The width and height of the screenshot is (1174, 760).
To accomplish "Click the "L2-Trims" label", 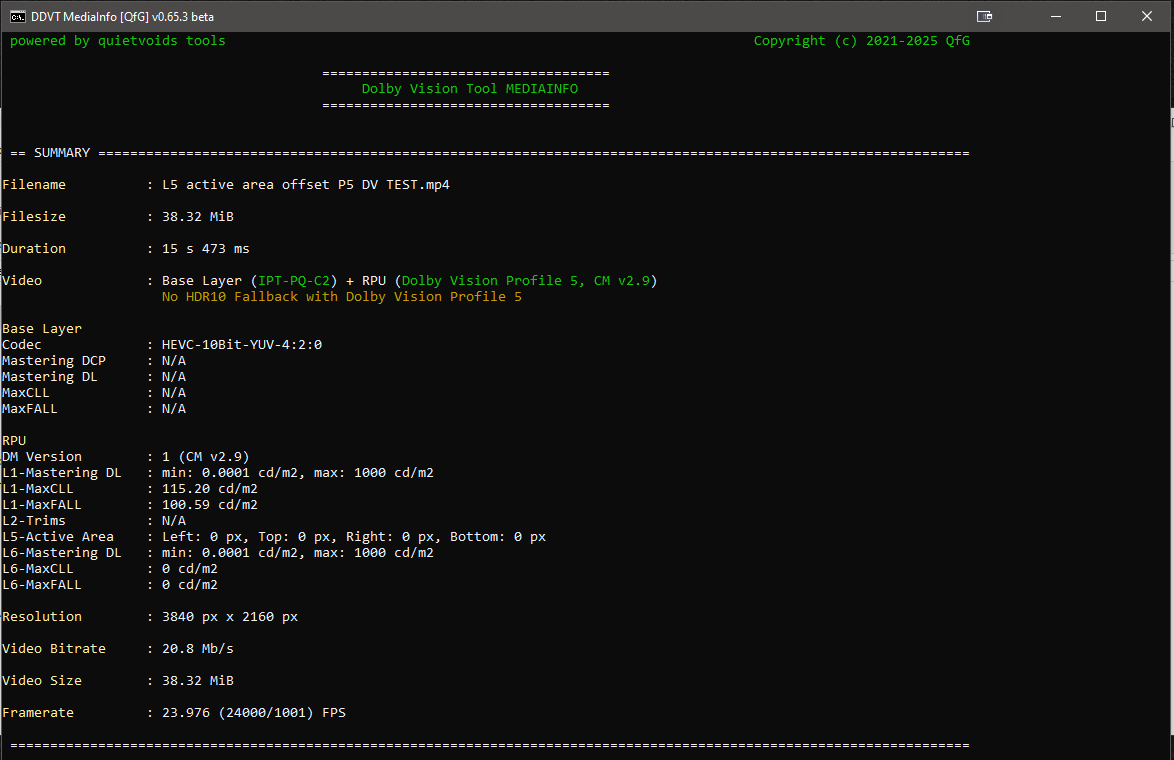I will coord(34,521).
